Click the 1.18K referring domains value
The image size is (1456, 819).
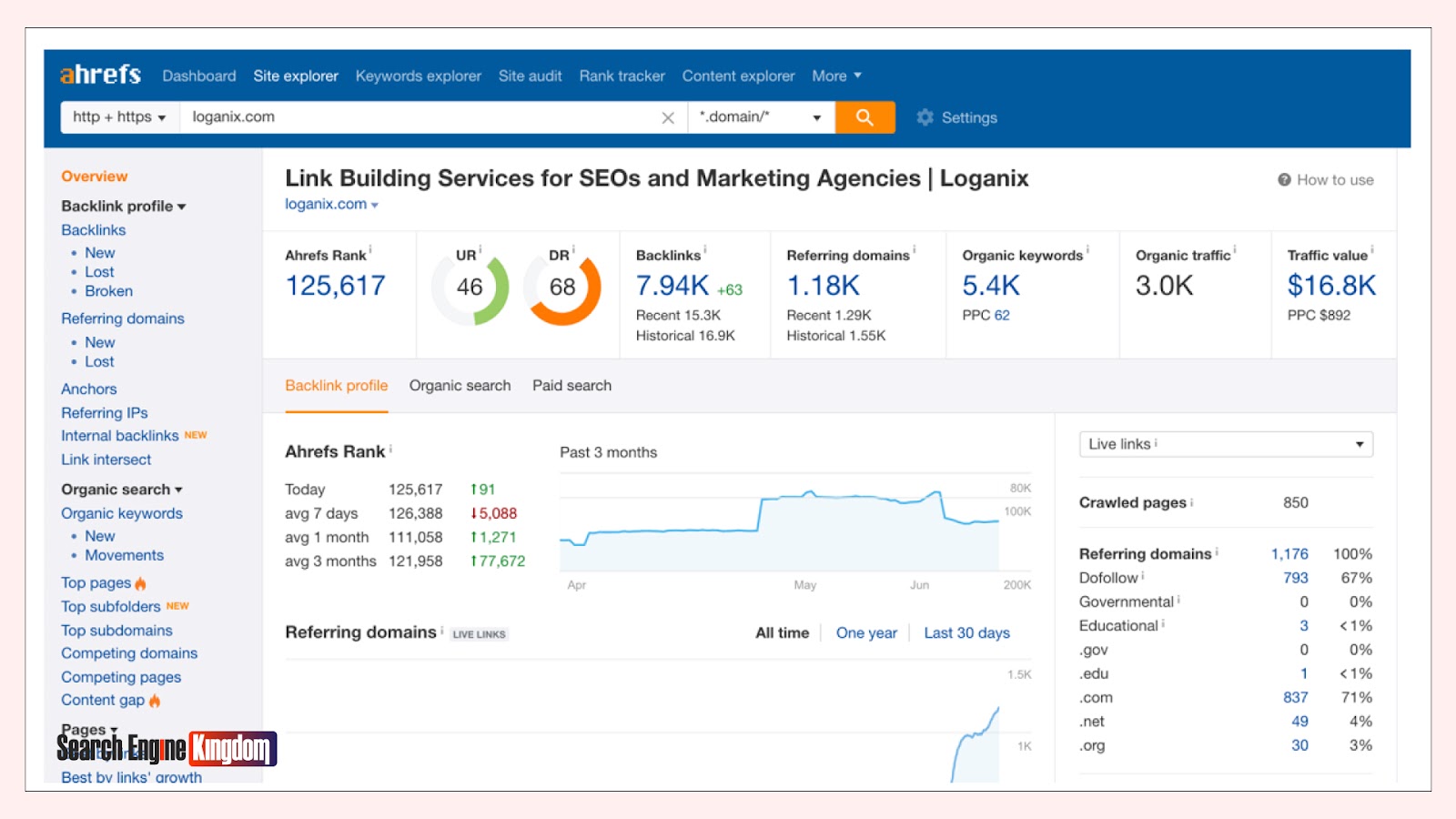click(824, 286)
